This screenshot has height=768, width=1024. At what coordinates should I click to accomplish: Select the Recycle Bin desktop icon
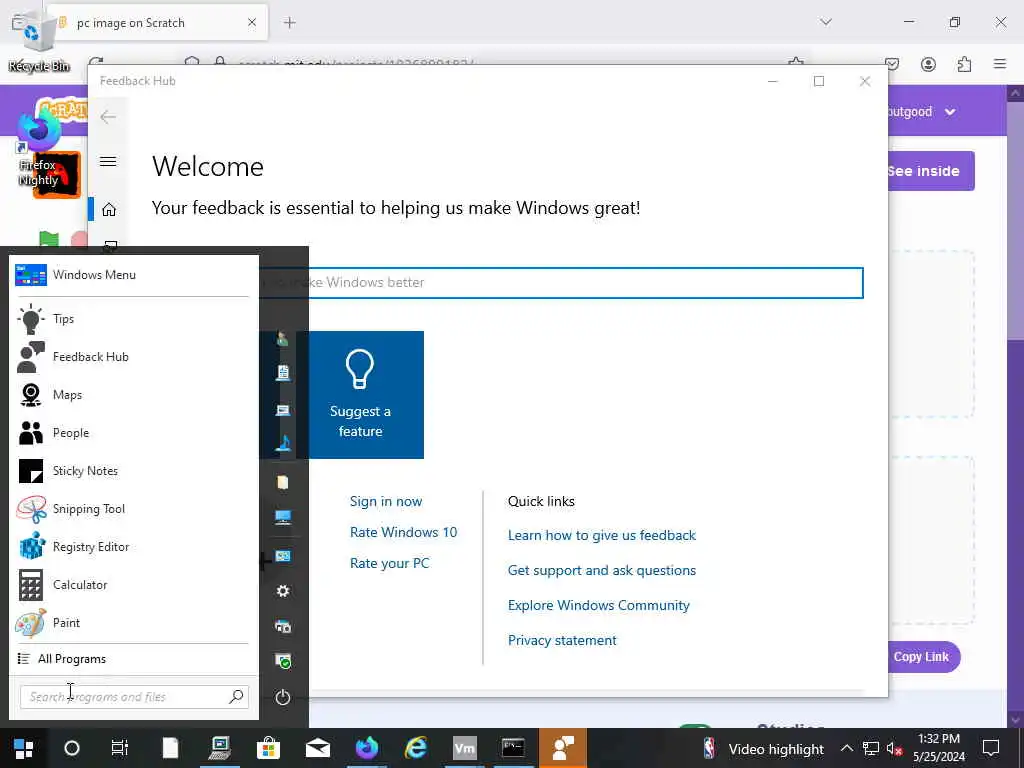click(x=39, y=42)
